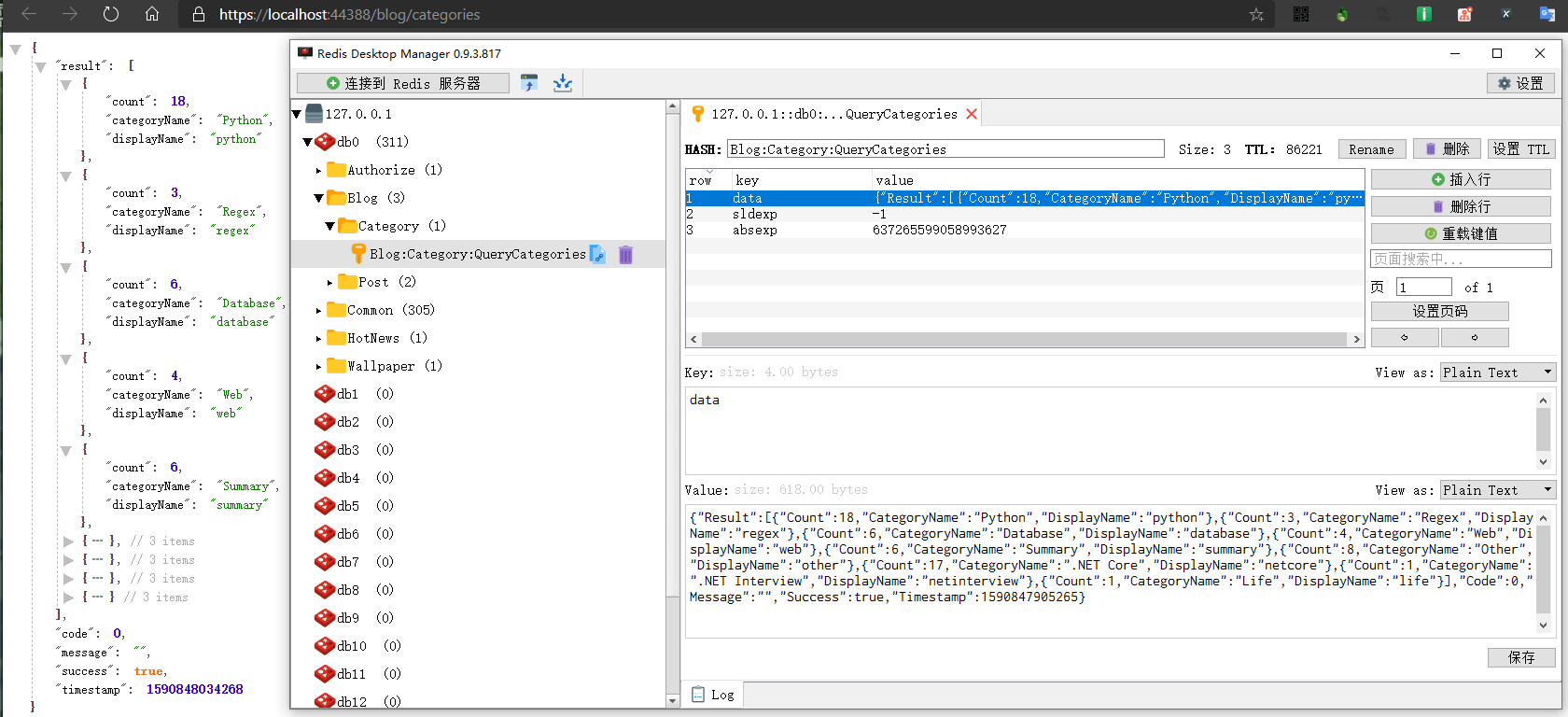Viewport: 1568px width, 717px height.
Task: Open the Key 'View as' Plain Text dropdown
Action: click(1497, 373)
